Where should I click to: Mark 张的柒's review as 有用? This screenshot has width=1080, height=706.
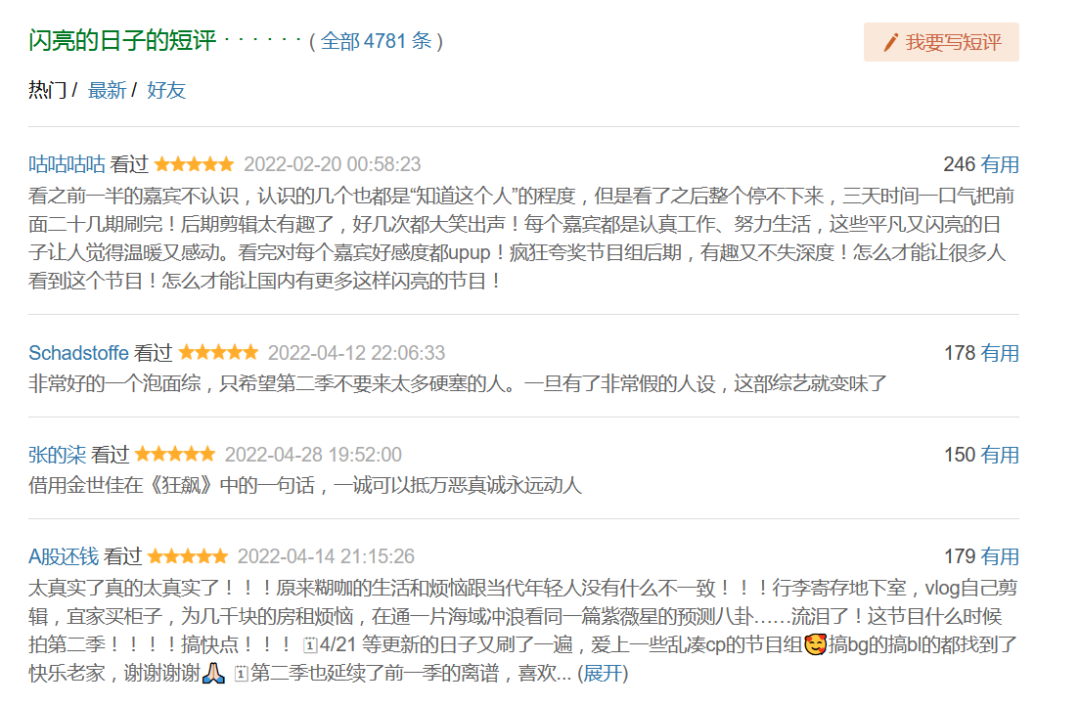[x=999, y=455]
